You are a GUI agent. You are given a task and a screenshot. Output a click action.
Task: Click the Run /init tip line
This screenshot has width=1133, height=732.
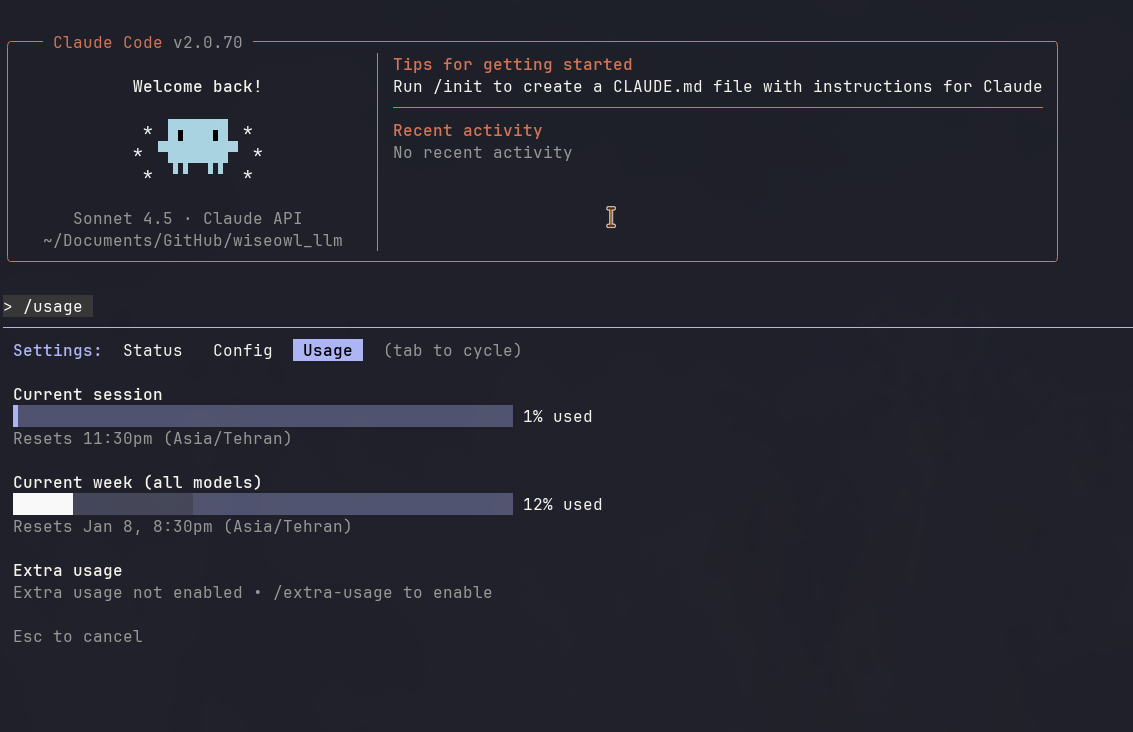[x=717, y=86]
